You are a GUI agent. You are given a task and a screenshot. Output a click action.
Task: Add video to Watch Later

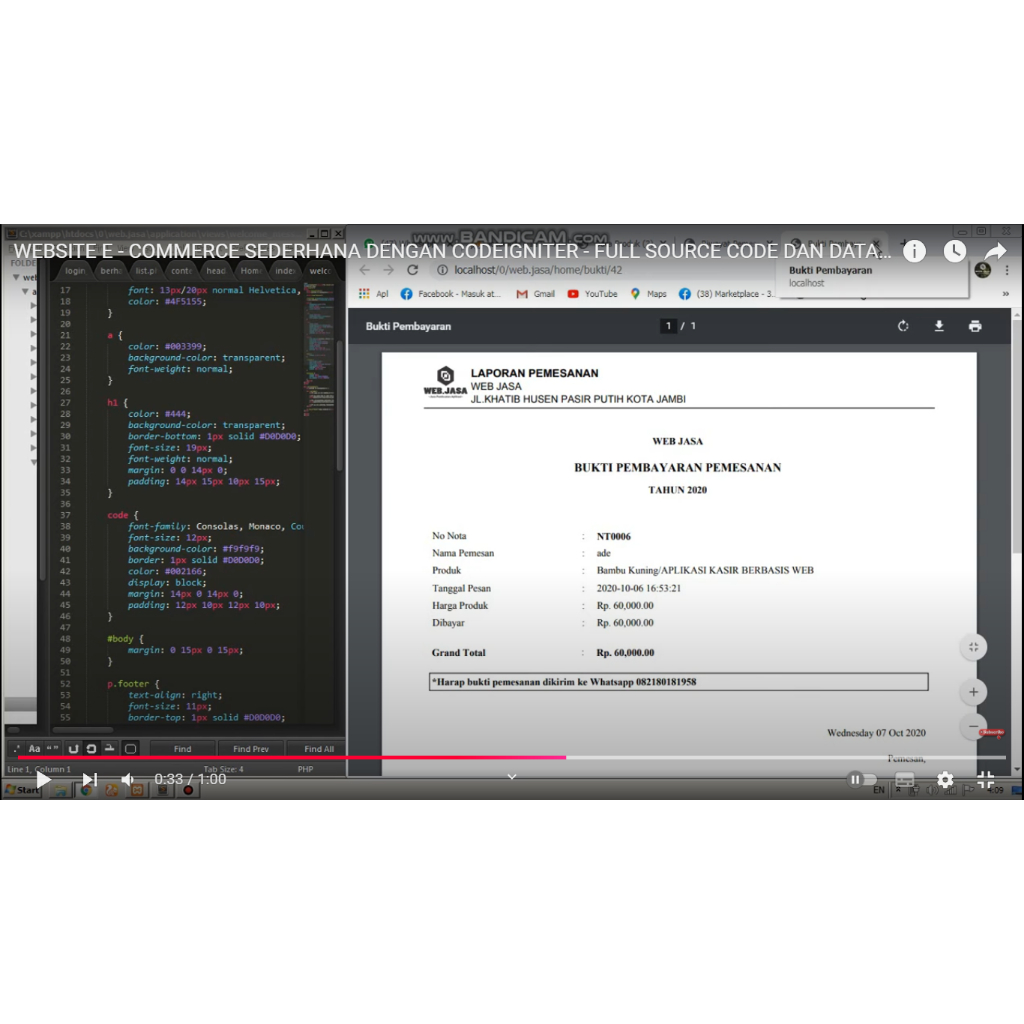click(x=955, y=251)
